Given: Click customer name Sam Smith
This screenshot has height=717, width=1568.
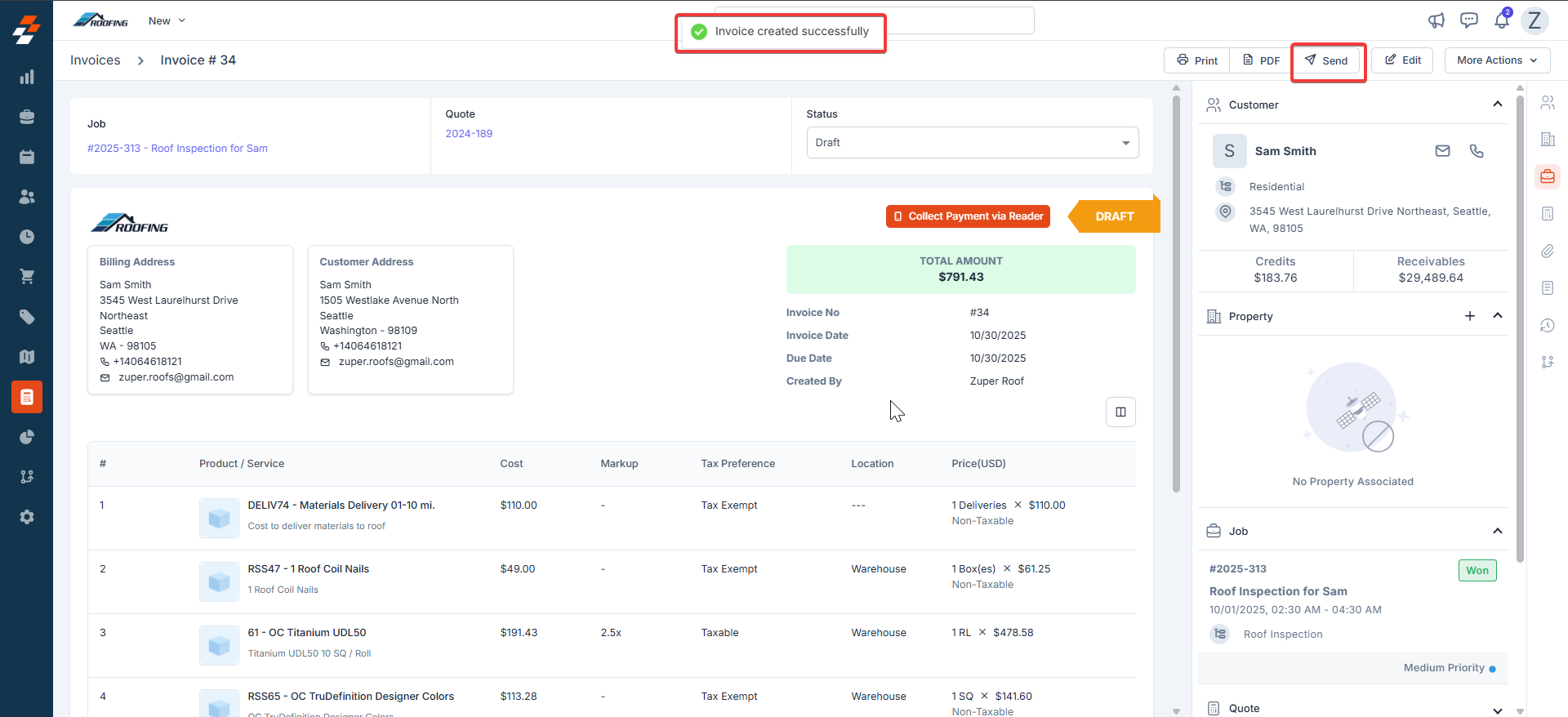Looking at the screenshot, I should (x=1285, y=151).
